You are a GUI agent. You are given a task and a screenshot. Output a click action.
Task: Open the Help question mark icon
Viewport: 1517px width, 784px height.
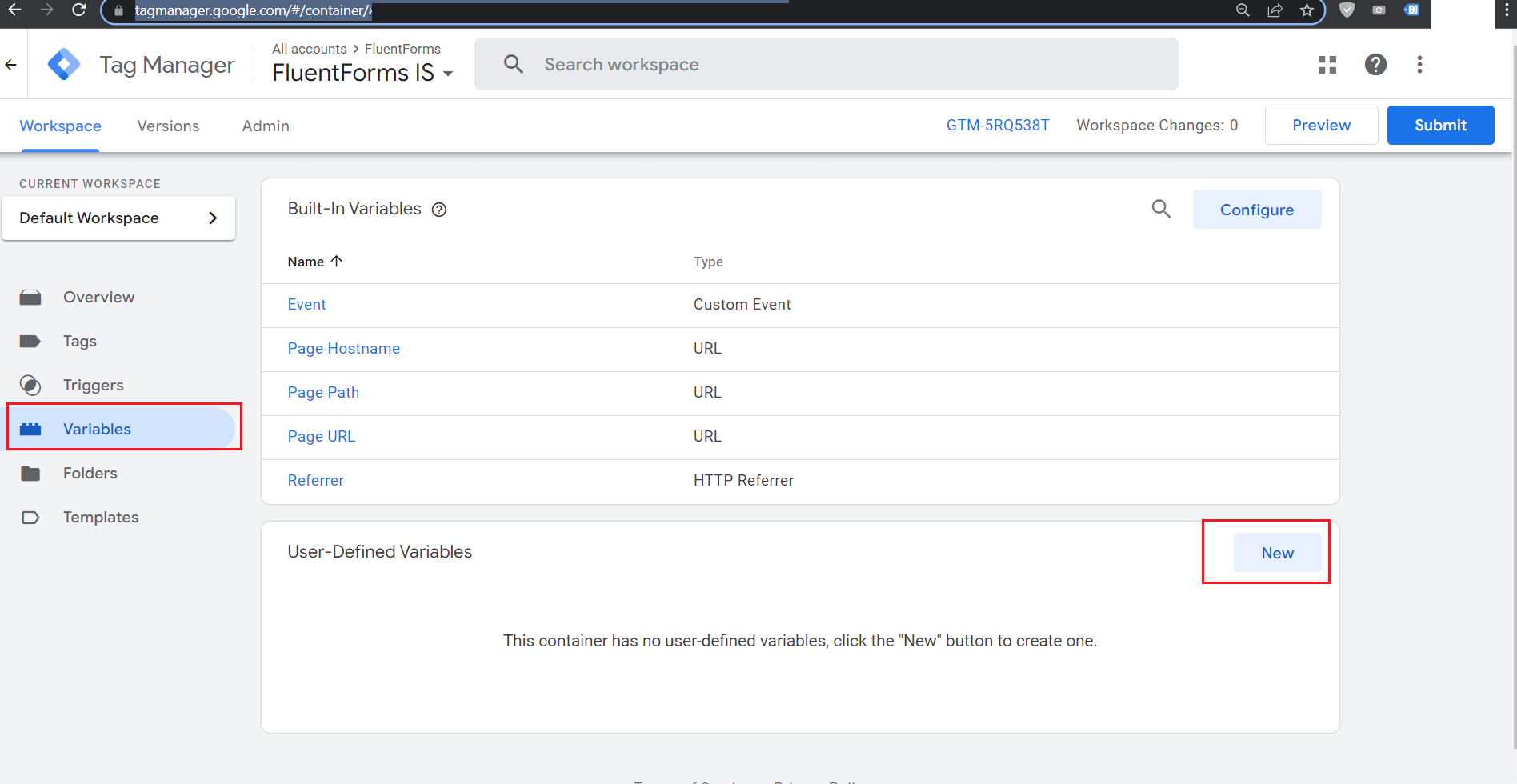1375,65
